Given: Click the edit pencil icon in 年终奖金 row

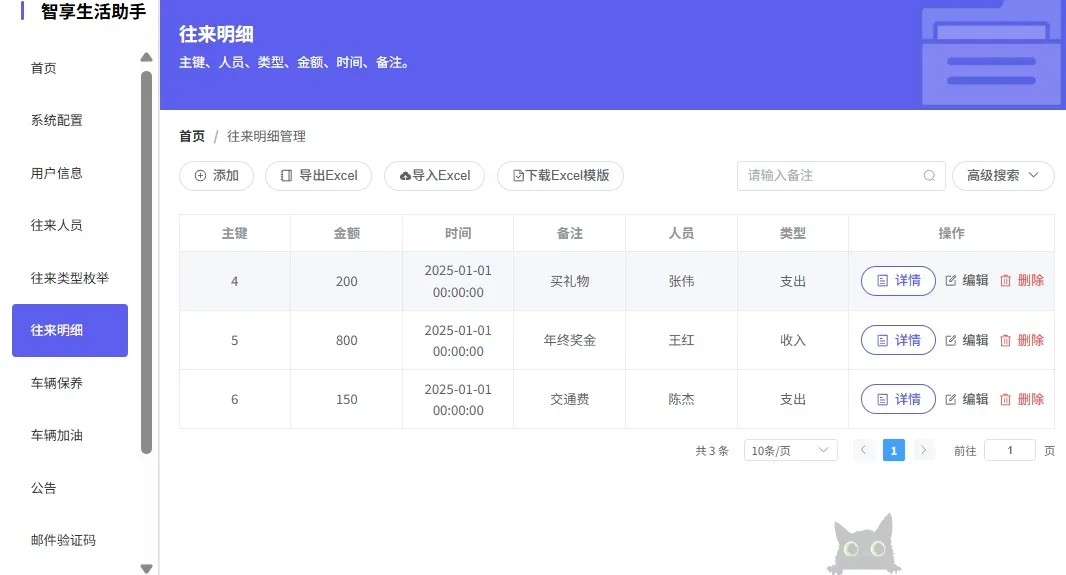Looking at the screenshot, I should pos(950,340).
